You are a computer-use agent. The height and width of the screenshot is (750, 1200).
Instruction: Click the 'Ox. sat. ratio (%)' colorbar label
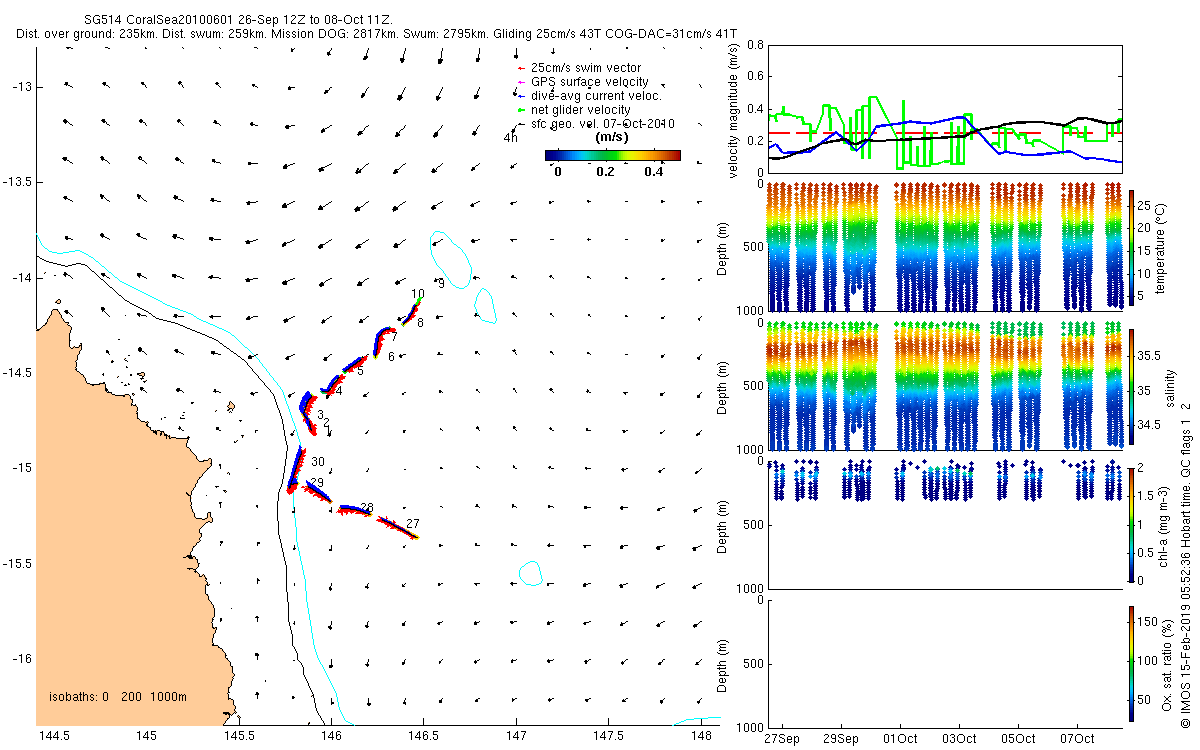1166,663
